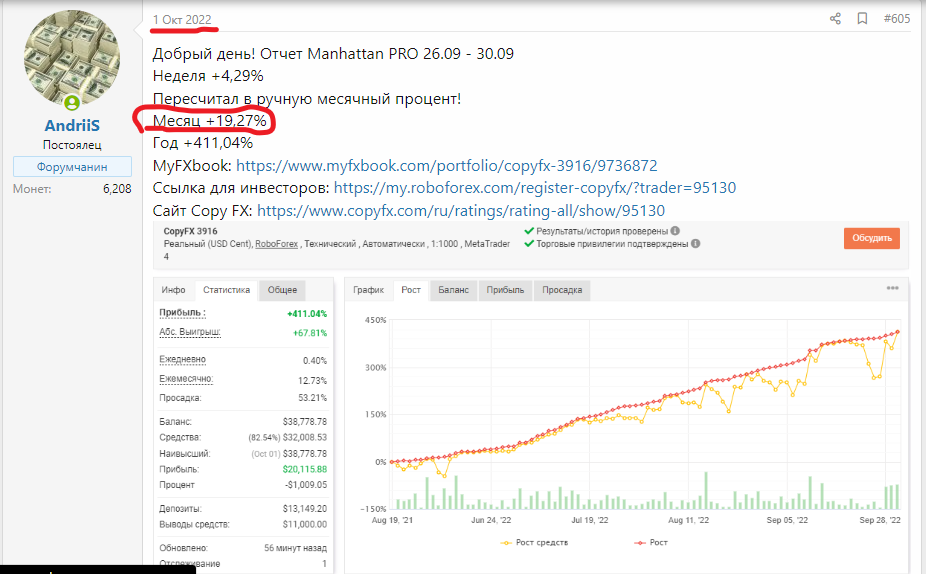
Task: Click the Баланс $38,778.78 value
Action: [x=305, y=422]
